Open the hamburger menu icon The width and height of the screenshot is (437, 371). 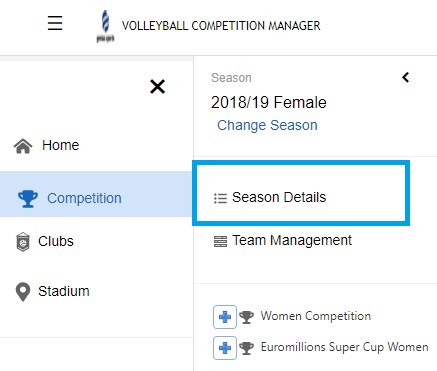click(55, 23)
